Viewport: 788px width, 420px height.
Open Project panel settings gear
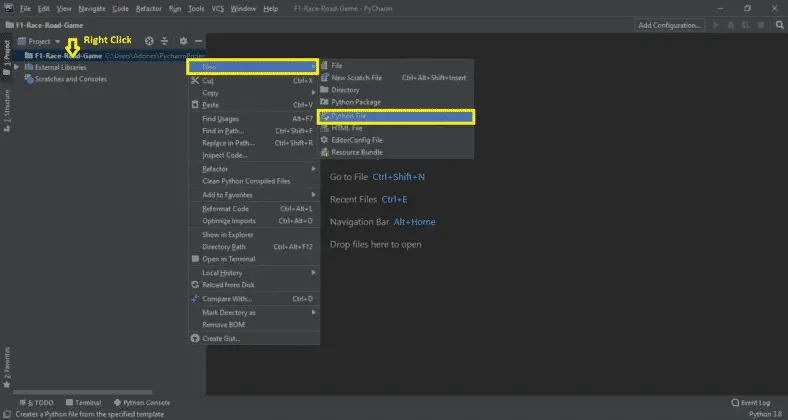(183, 41)
